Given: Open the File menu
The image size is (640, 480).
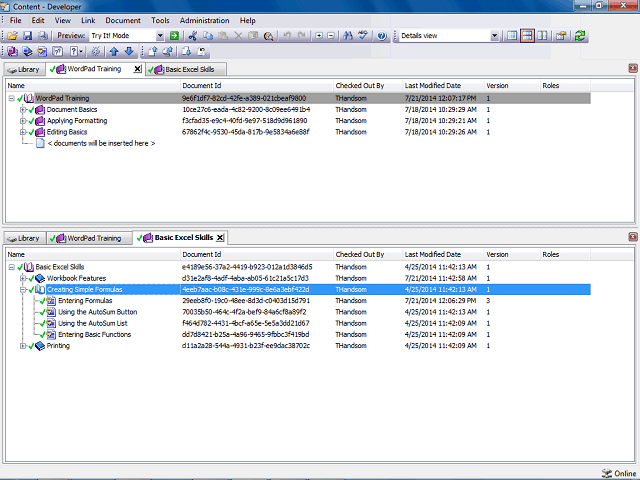Looking at the screenshot, I should [16, 20].
